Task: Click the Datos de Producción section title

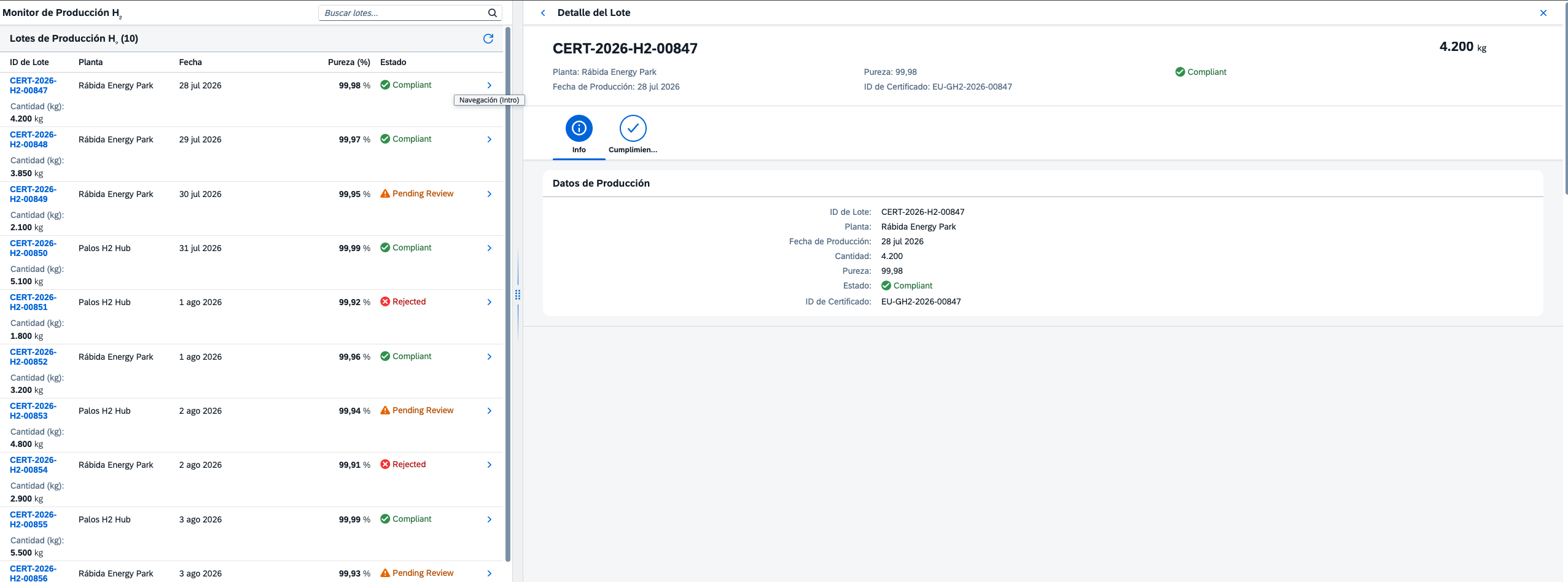Action: (x=601, y=184)
